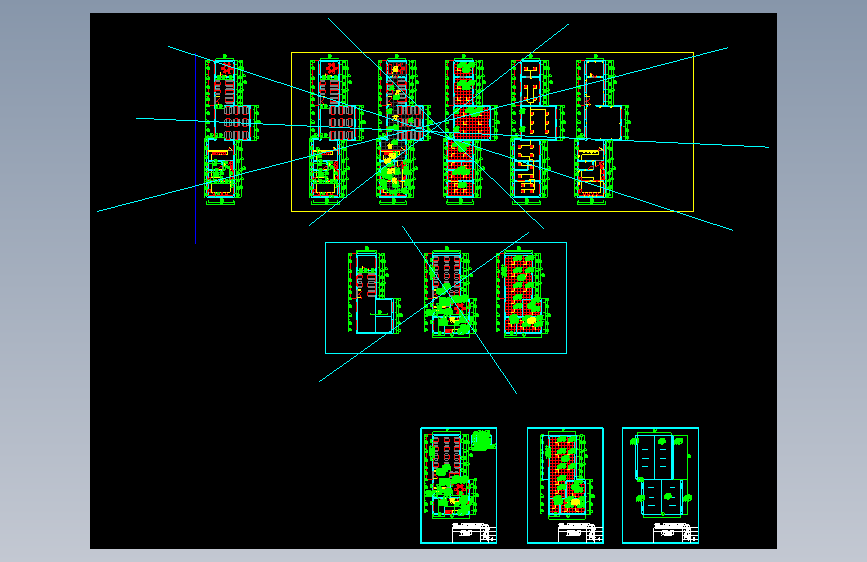The width and height of the screenshot is (867, 562).
Task: Select the title-block sheet with gray desk rows plan
Action: tap(458, 485)
